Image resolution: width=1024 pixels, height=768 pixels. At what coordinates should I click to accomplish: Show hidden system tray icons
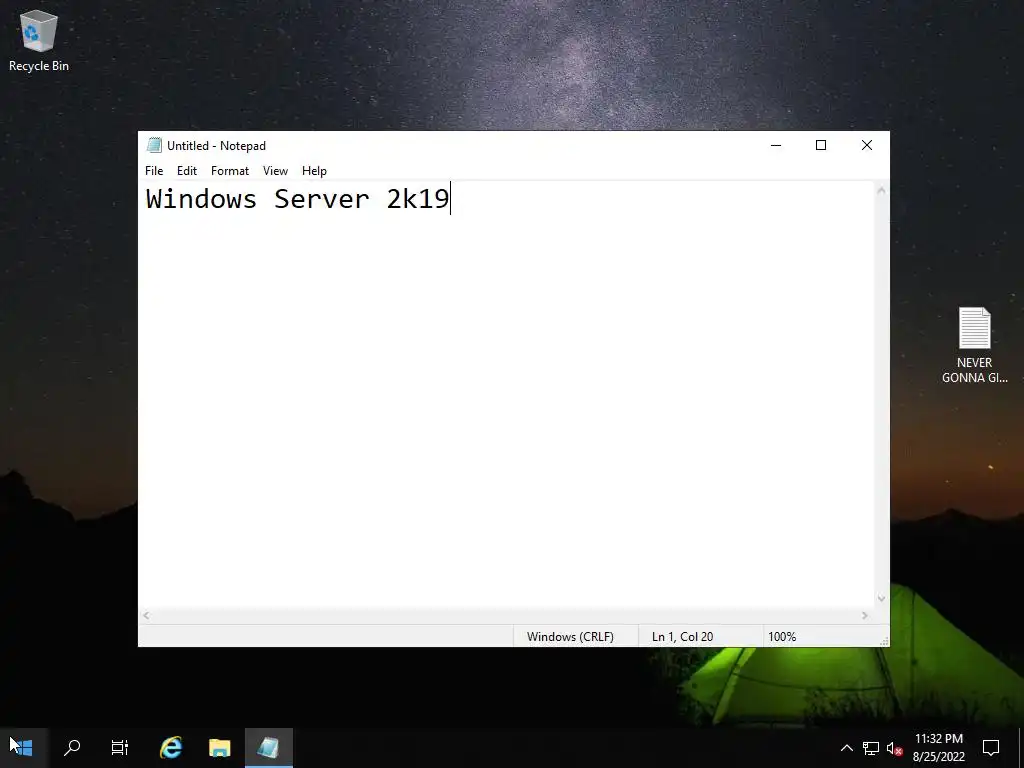(x=846, y=748)
